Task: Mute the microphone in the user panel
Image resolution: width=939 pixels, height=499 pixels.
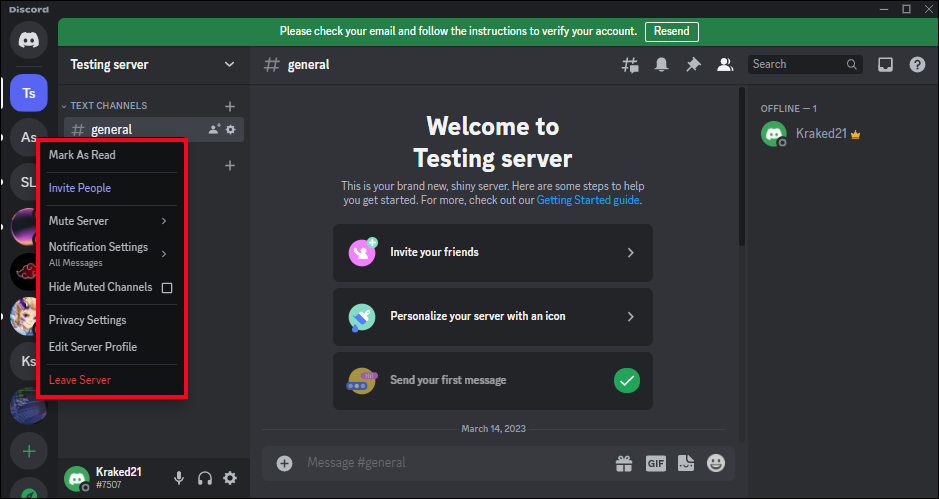Action: click(179, 478)
